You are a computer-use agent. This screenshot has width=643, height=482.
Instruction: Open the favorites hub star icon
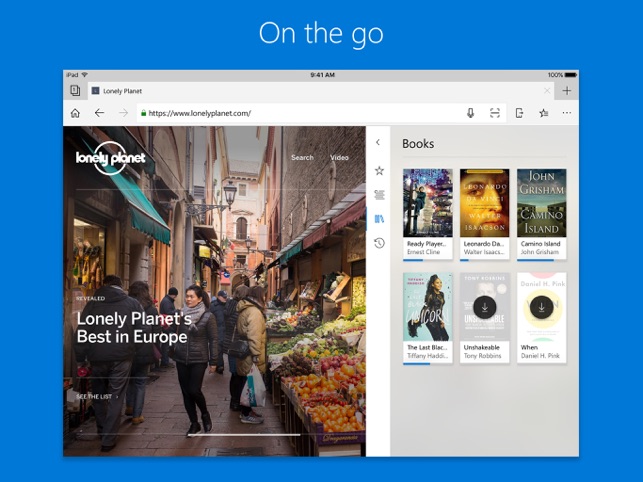pyautogui.click(x=544, y=113)
